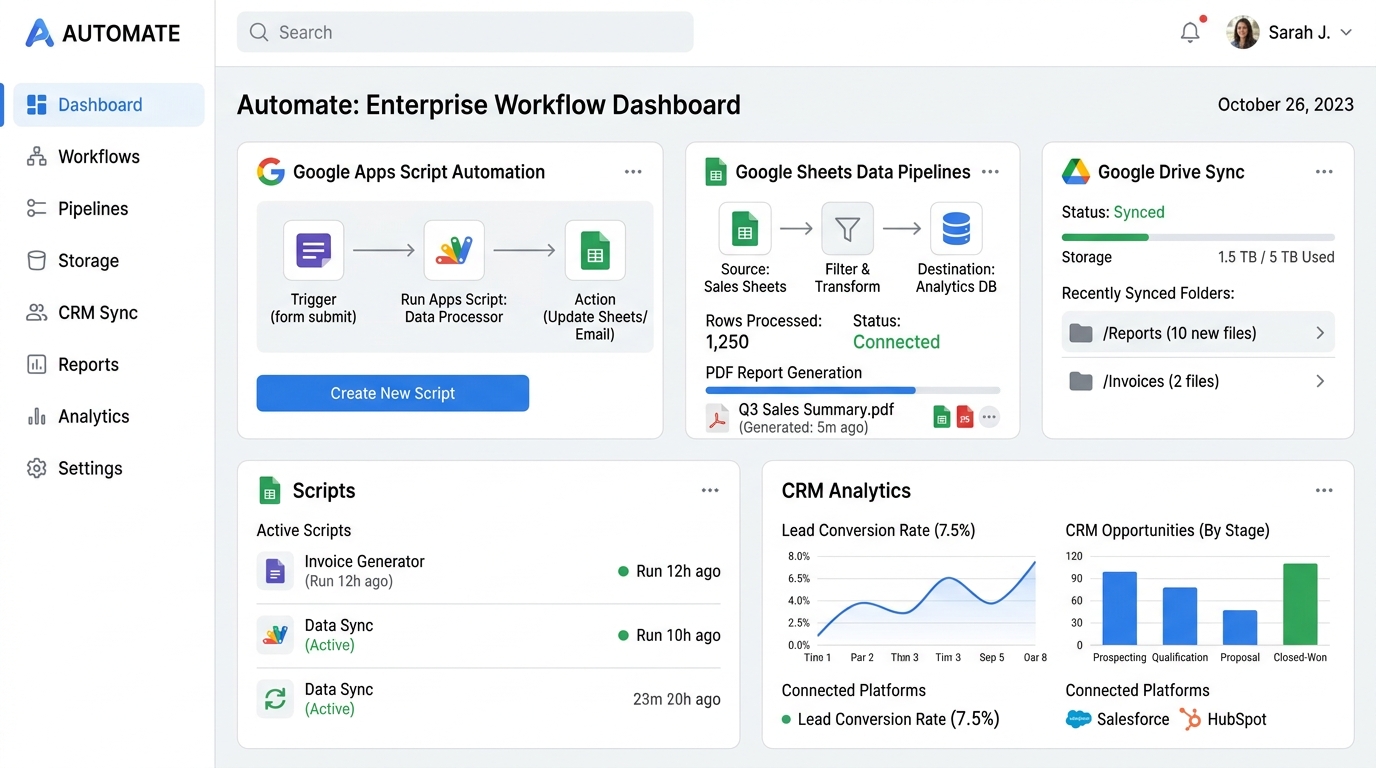This screenshot has height=768, width=1376.
Task: Click the Lead Conversion Rate line chart
Action: pyautogui.click(x=926, y=600)
